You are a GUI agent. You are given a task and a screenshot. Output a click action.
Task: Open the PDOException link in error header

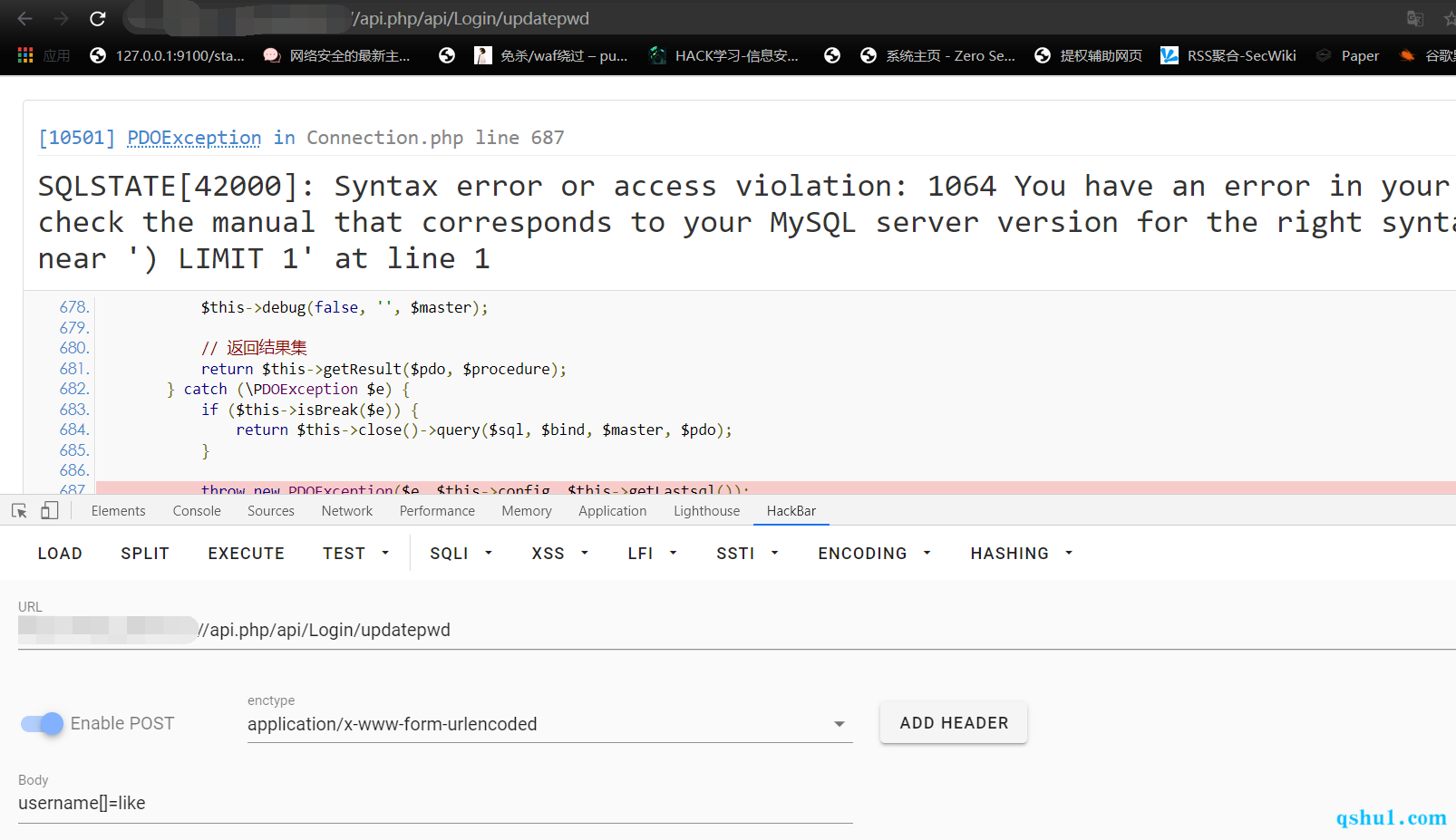(194, 138)
